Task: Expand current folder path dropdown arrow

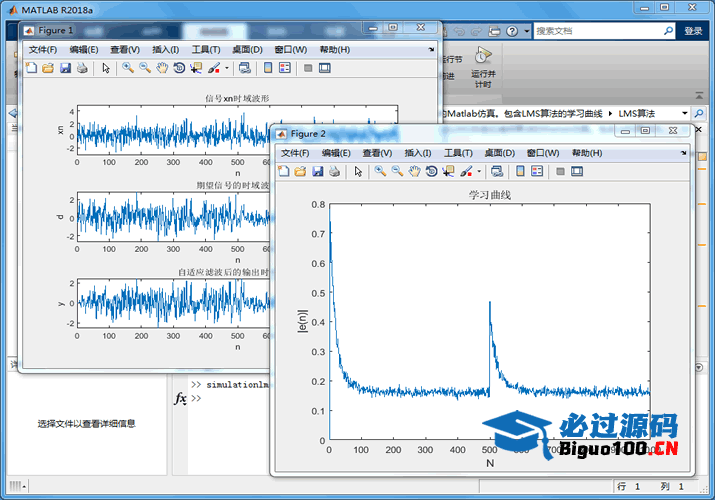Action: 684,113
